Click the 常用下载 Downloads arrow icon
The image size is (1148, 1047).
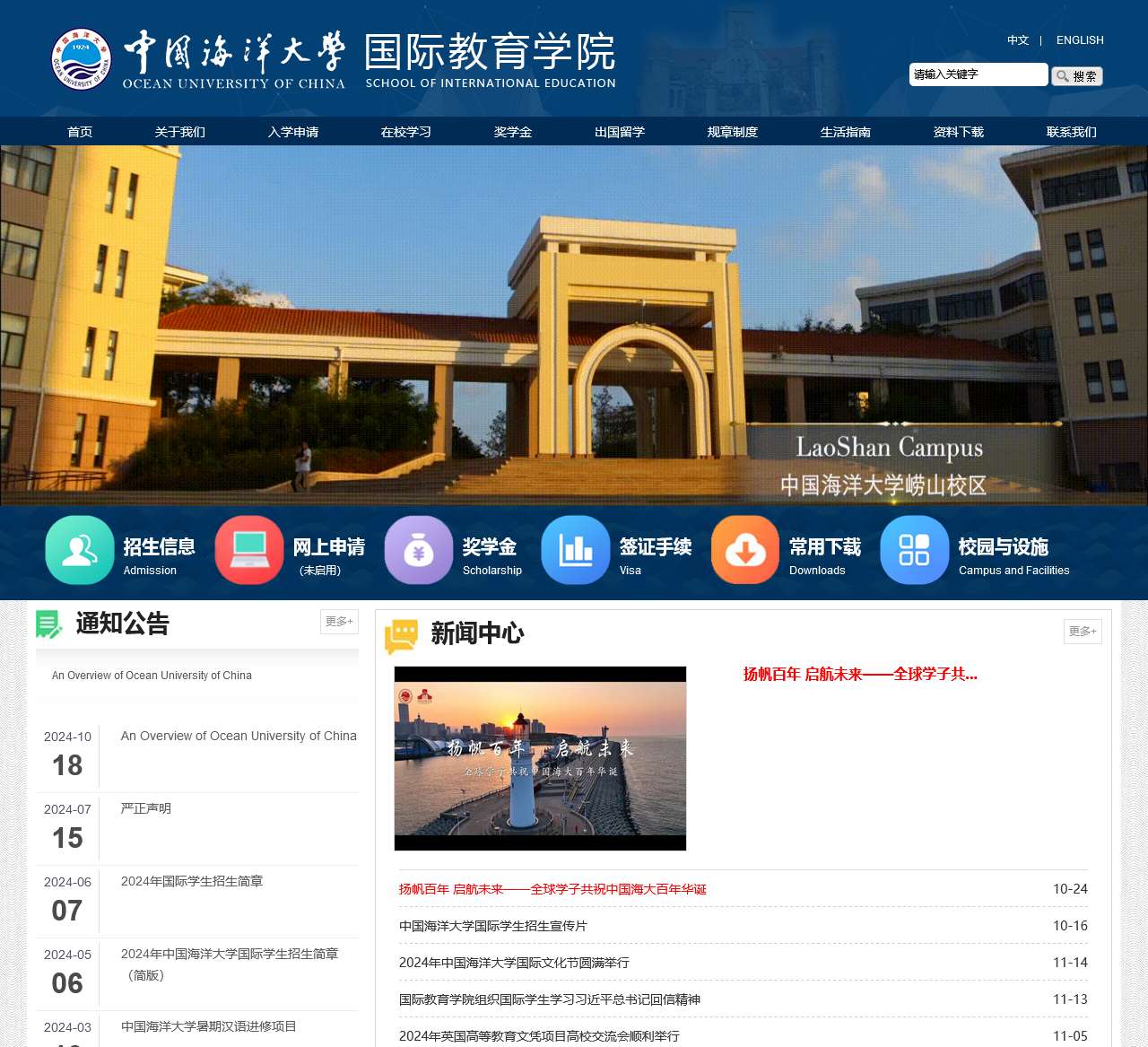[744, 550]
